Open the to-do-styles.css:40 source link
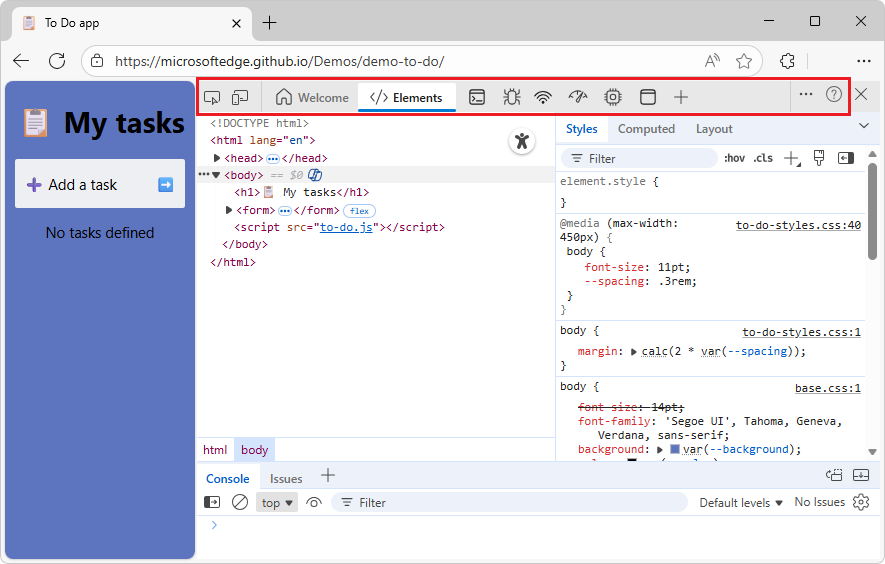 798,225
